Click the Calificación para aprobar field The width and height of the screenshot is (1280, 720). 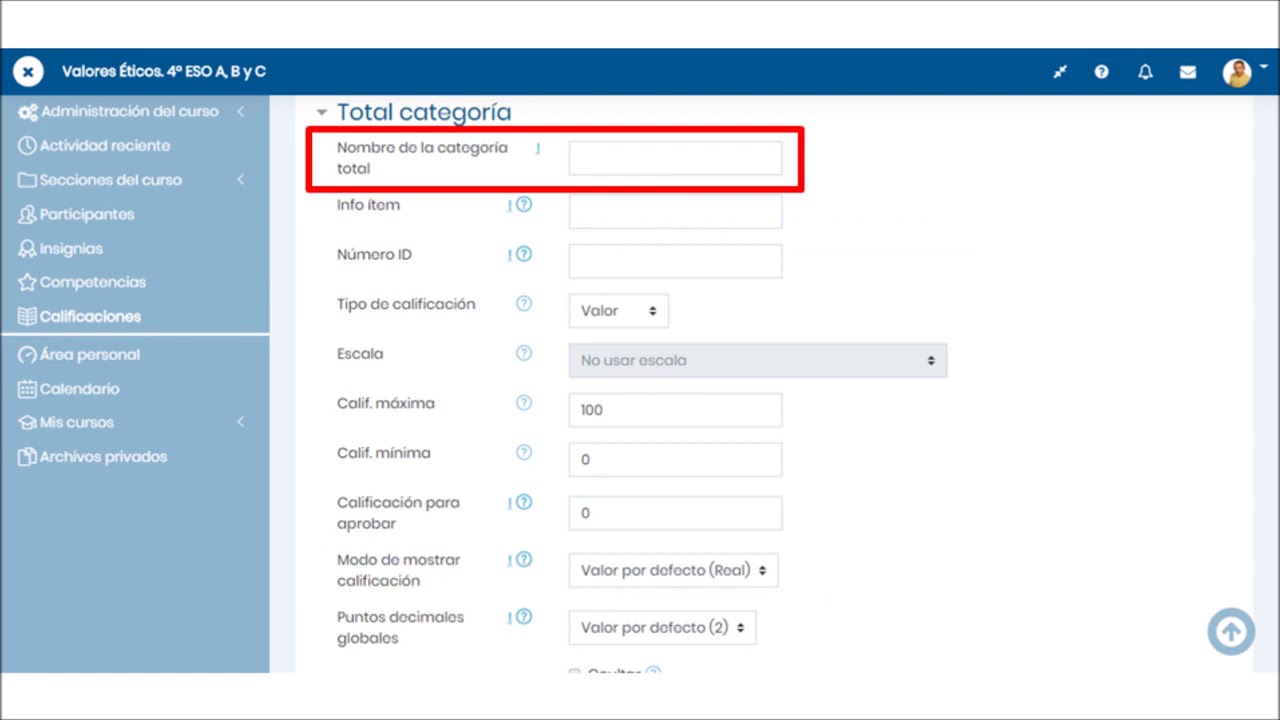[675, 513]
